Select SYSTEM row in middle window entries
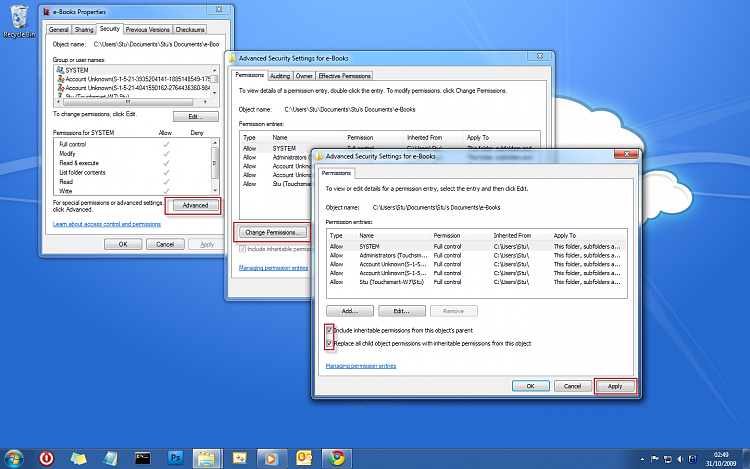The height and width of the screenshot is (469, 750). (390, 149)
